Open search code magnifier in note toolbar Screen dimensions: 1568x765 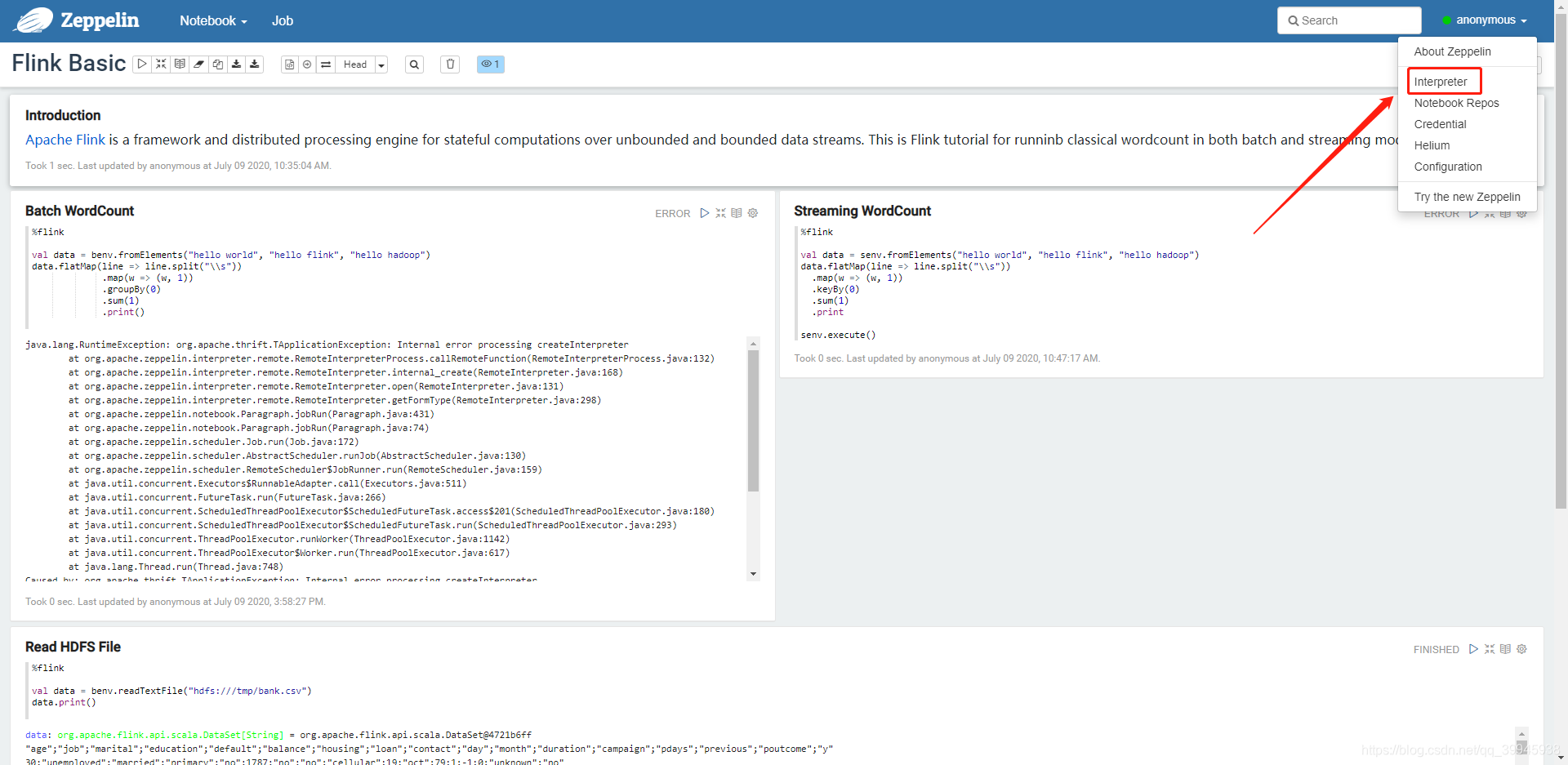click(x=415, y=64)
